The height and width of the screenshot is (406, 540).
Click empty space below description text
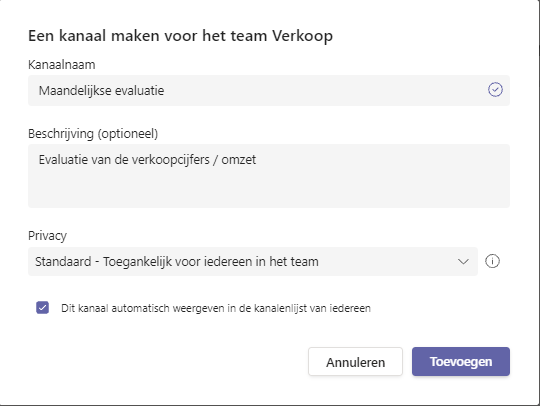coord(269,189)
